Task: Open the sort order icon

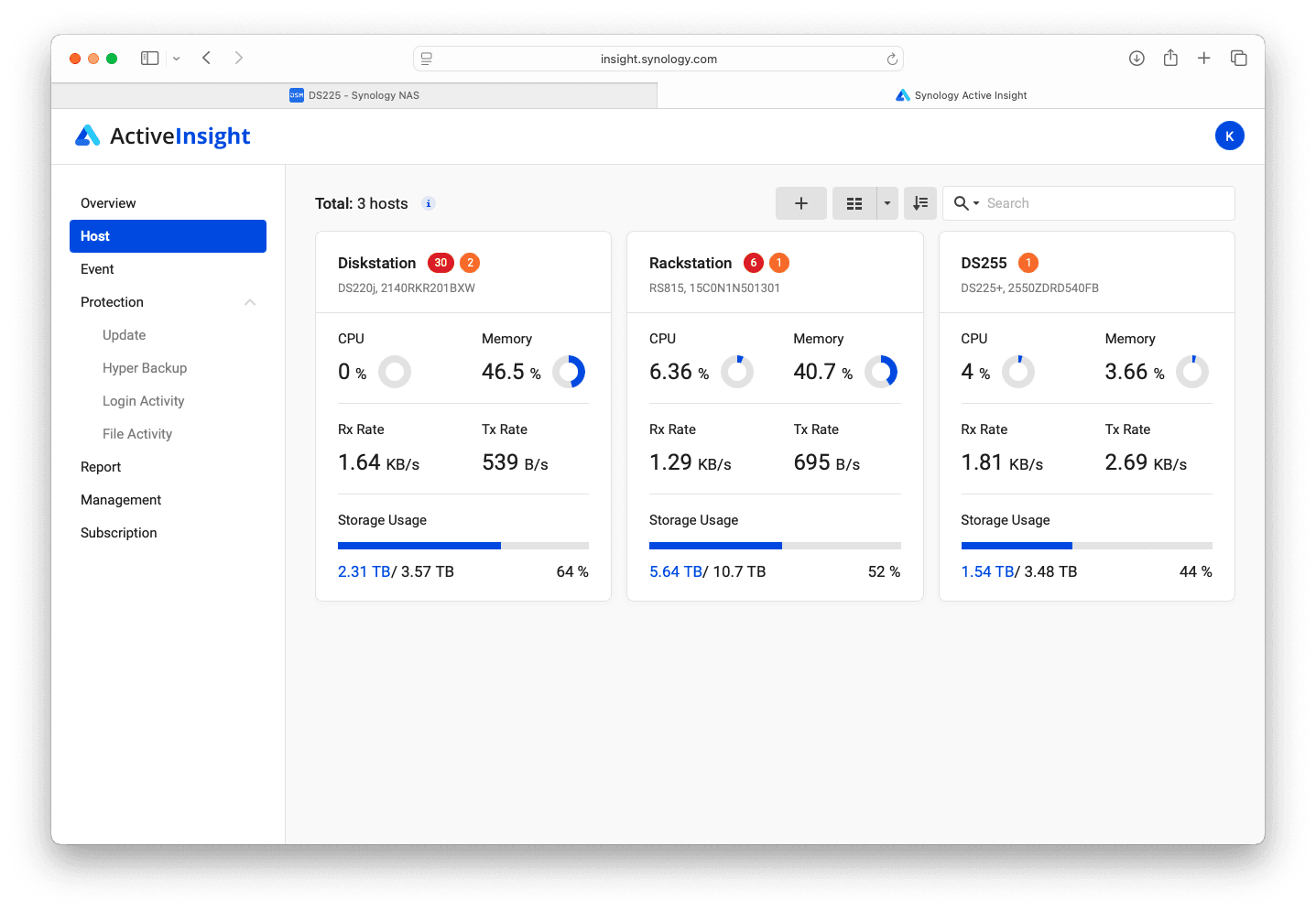Action: coord(919,203)
